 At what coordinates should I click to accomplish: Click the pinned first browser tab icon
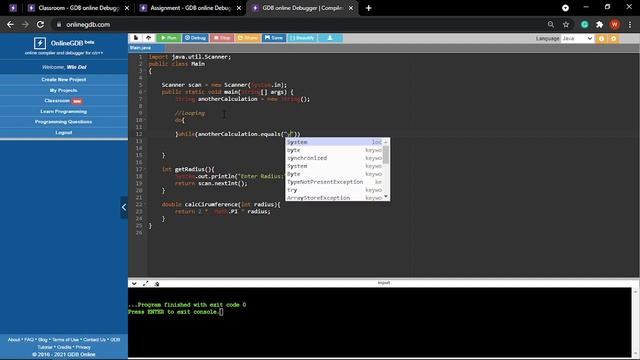[x=13, y=8]
